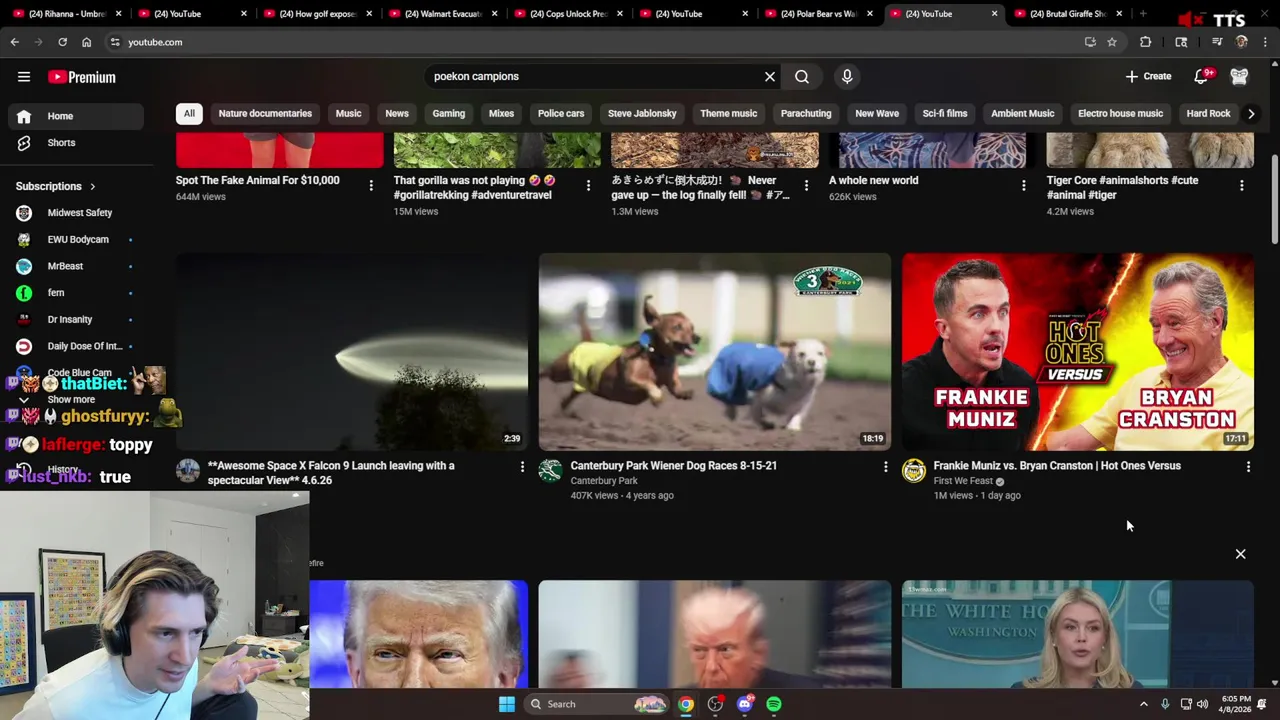1280x720 pixels.
Task: Open Midwest Safety subscription
Action: point(76,213)
